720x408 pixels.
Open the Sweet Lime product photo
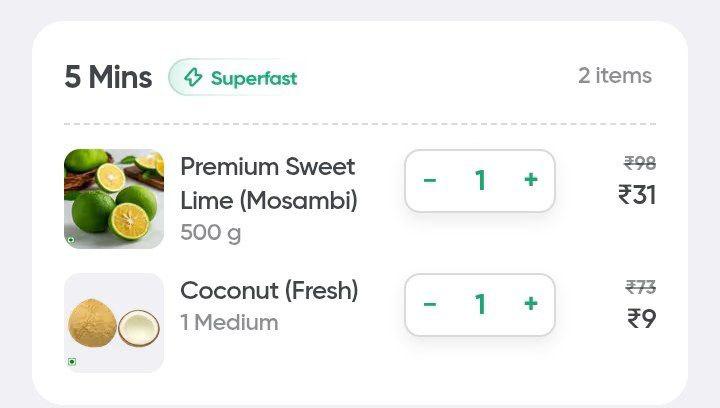(114, 198)
